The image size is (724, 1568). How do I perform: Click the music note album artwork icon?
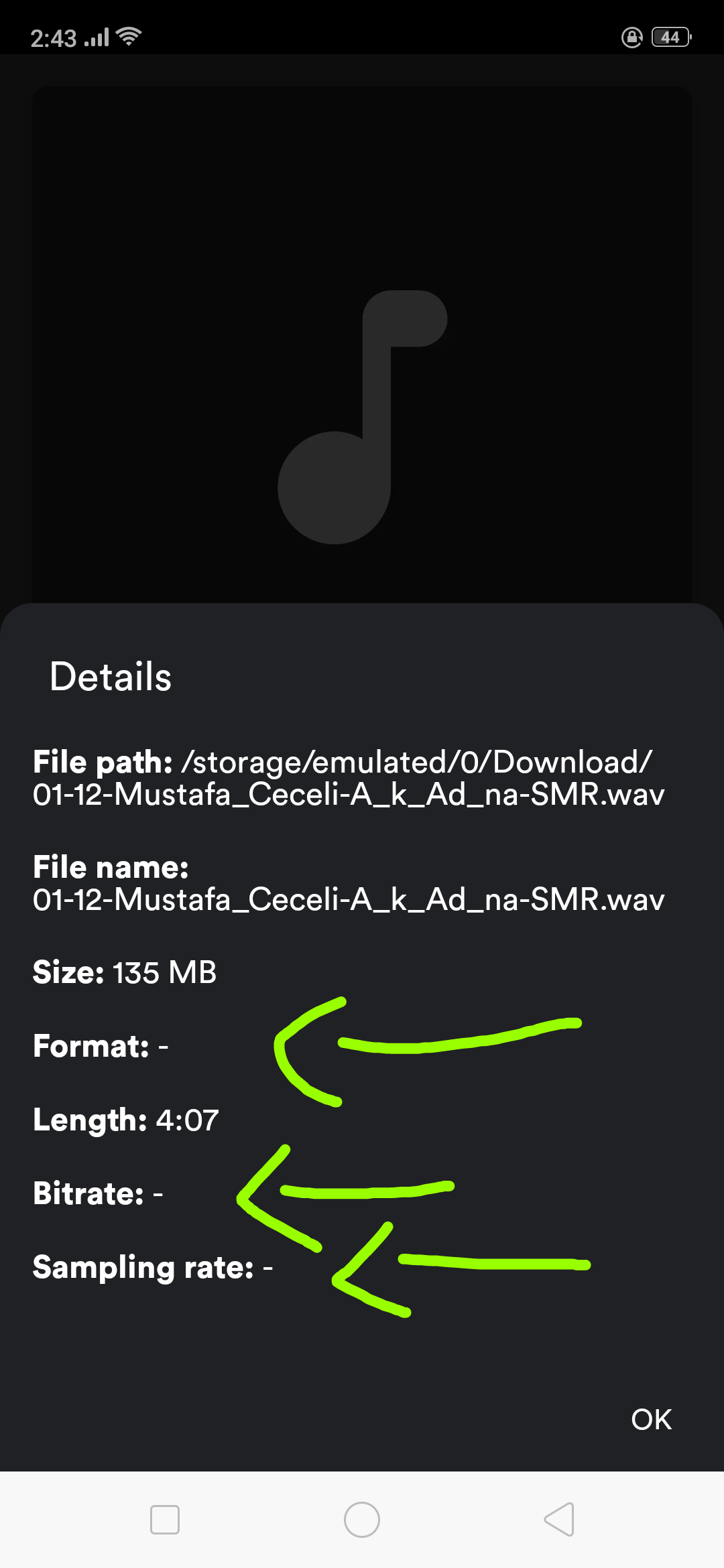[362, 415]
